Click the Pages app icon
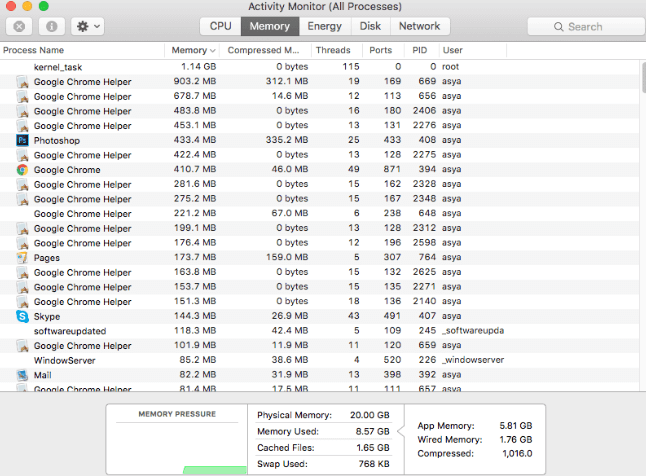The width and height of the screenshot is (646, 476). tap(22, 258)
